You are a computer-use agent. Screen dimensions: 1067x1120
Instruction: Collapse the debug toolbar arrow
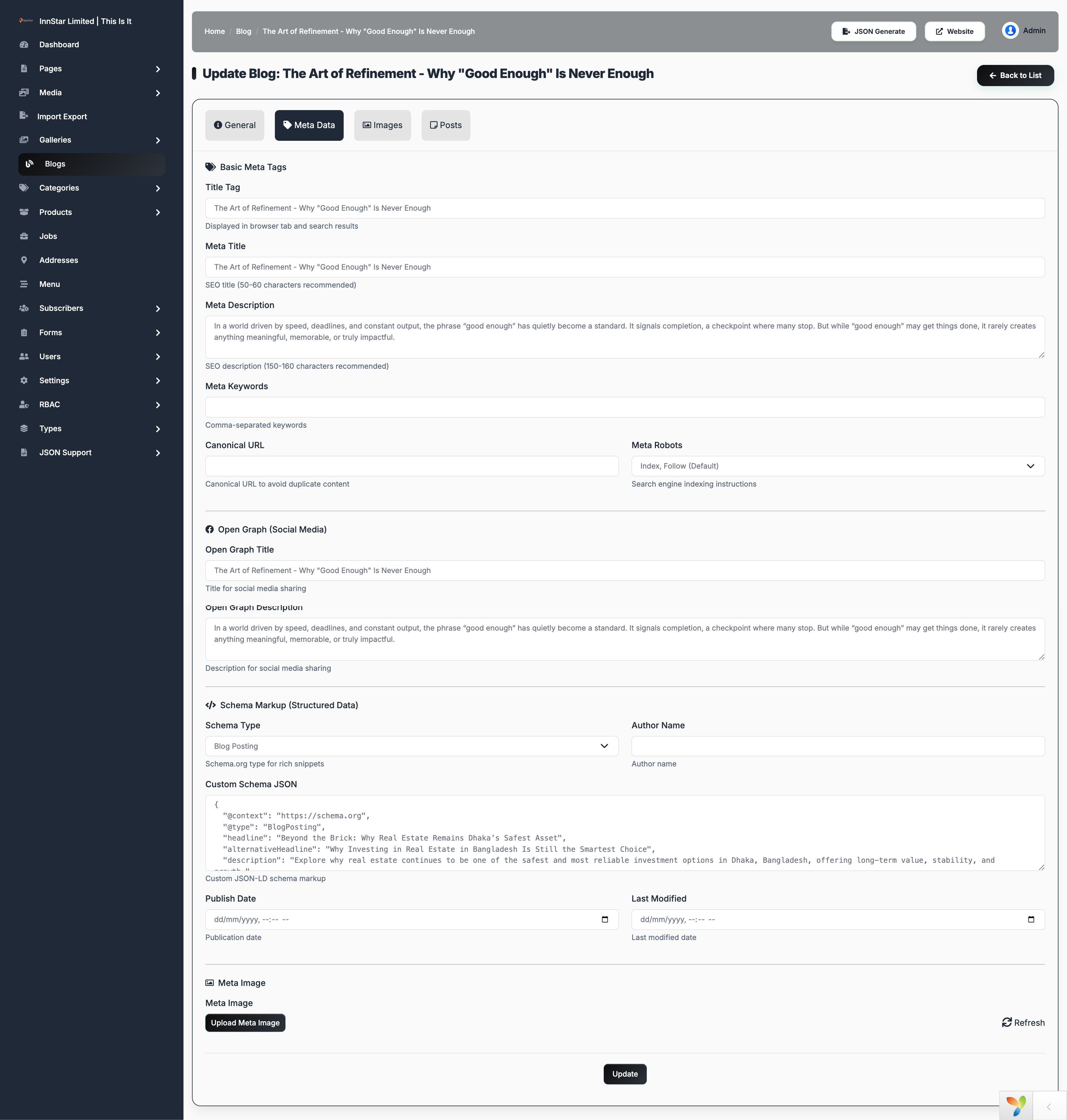pyautogui.click(x=1049, y=1107)
